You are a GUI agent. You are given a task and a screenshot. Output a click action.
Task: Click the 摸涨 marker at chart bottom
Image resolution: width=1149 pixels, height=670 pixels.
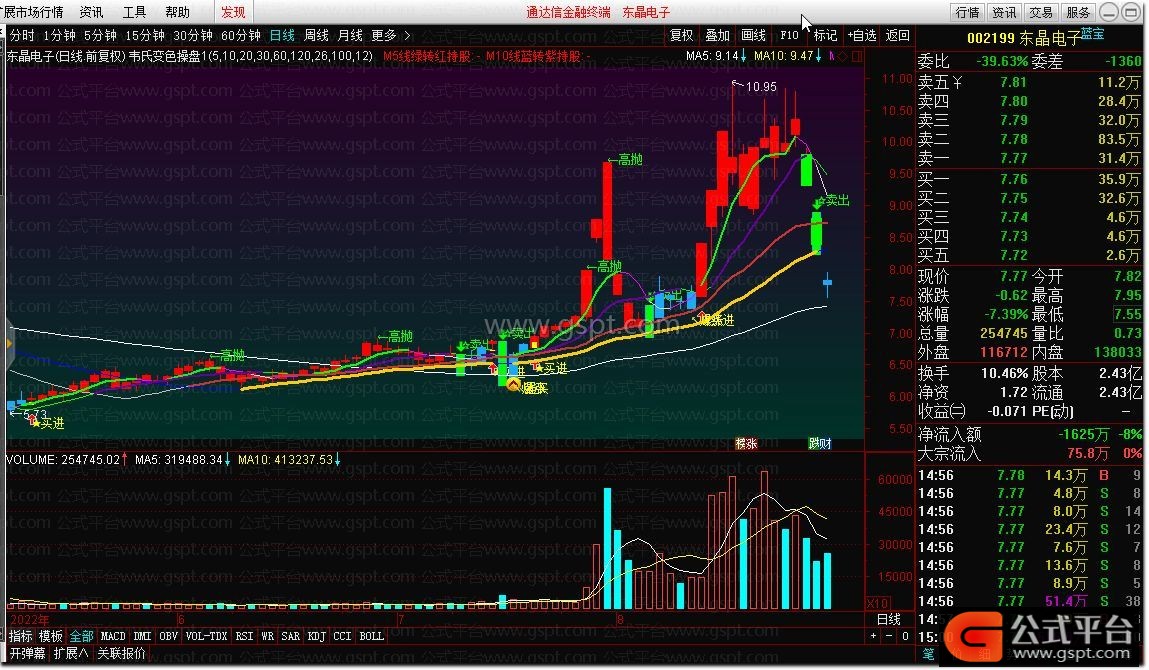pos(746,443)
